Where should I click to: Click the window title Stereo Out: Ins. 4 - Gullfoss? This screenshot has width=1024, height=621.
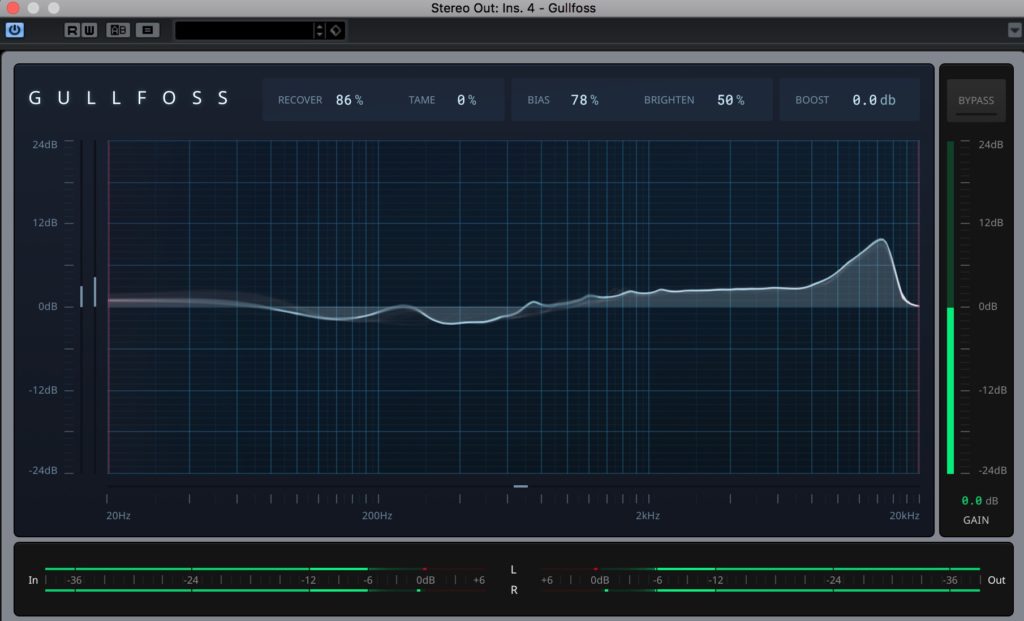click(513, 8)
